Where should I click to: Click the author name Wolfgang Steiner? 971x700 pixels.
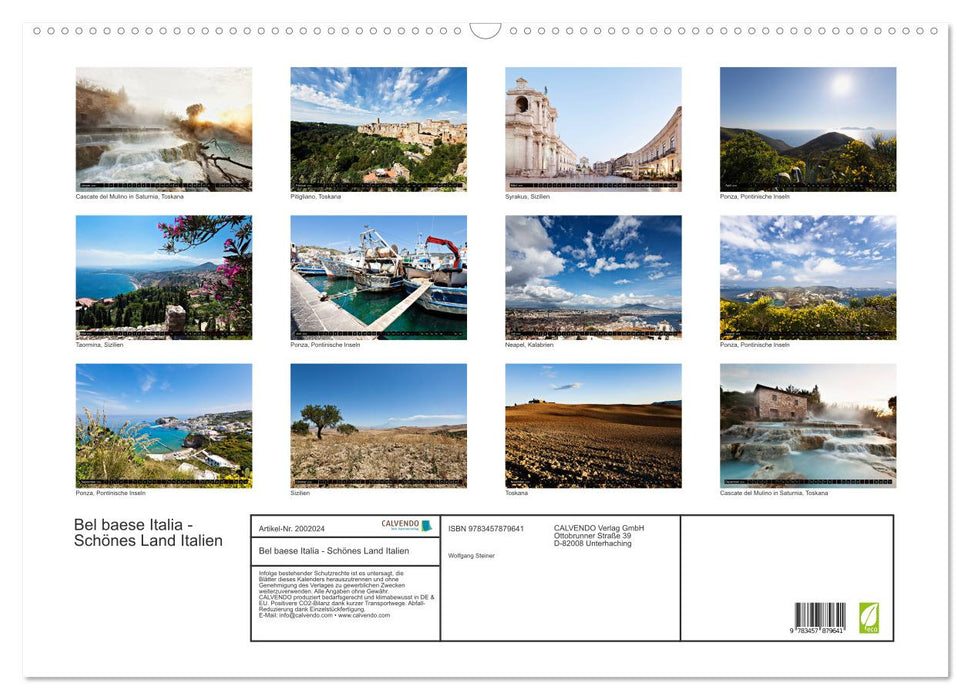coord(471,556)
